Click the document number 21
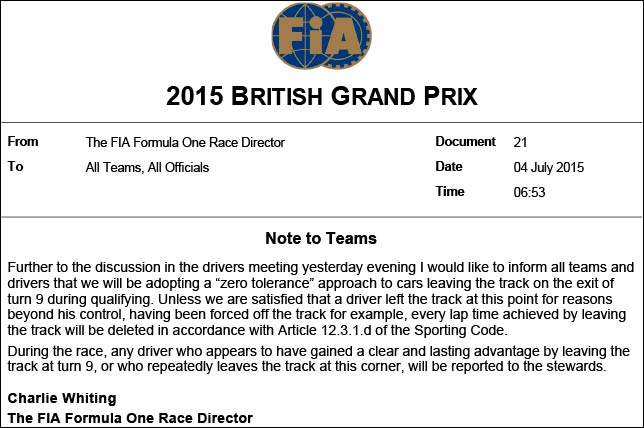 point(520,143)
